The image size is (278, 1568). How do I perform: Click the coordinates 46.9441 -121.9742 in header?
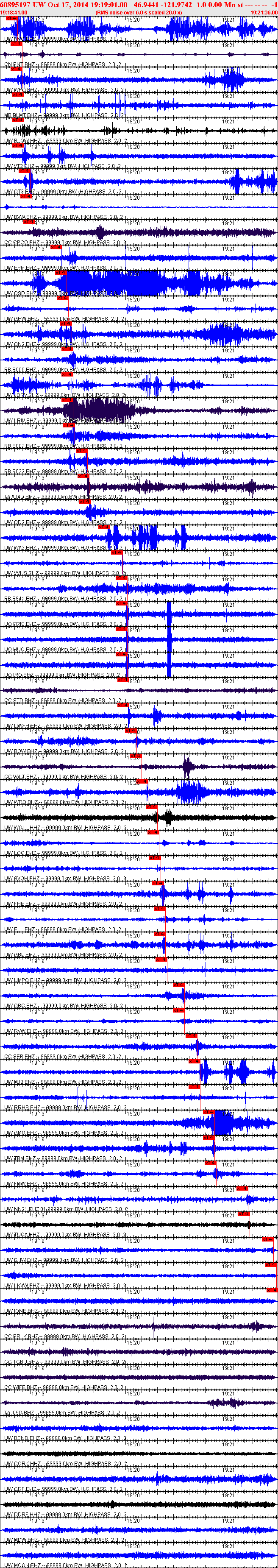point(163,4)
